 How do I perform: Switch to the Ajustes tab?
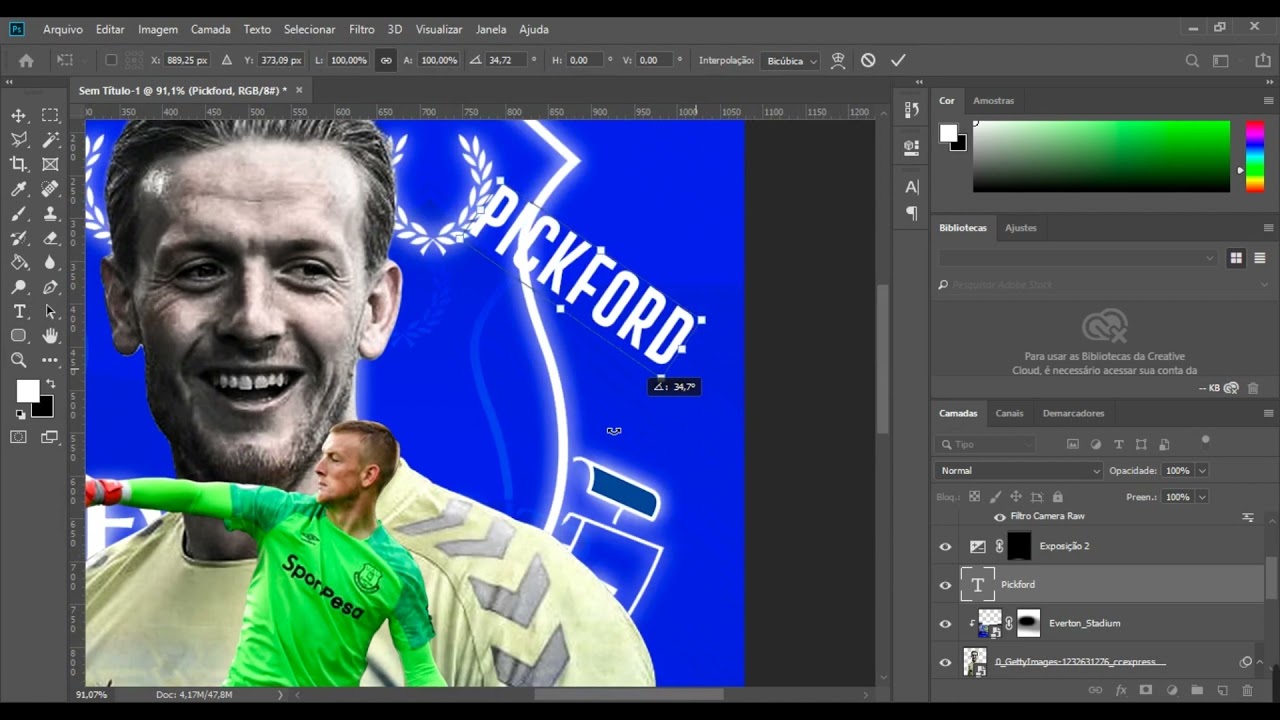[x=1021, y=228]
